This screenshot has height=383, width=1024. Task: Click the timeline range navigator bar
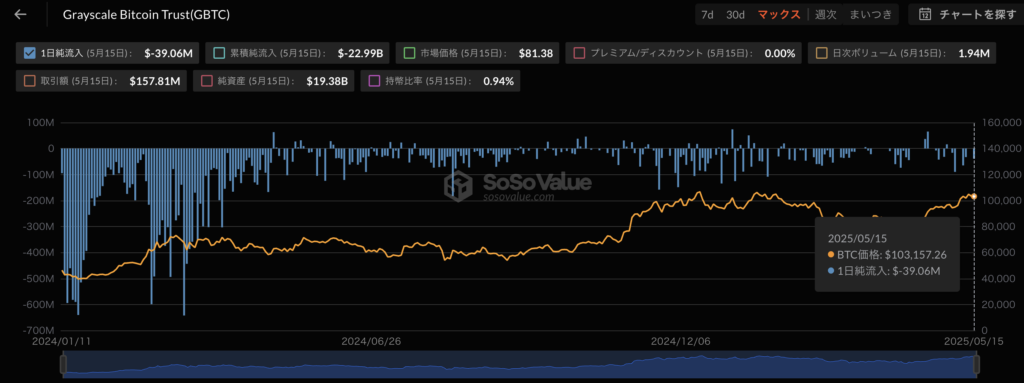(520, 364)
